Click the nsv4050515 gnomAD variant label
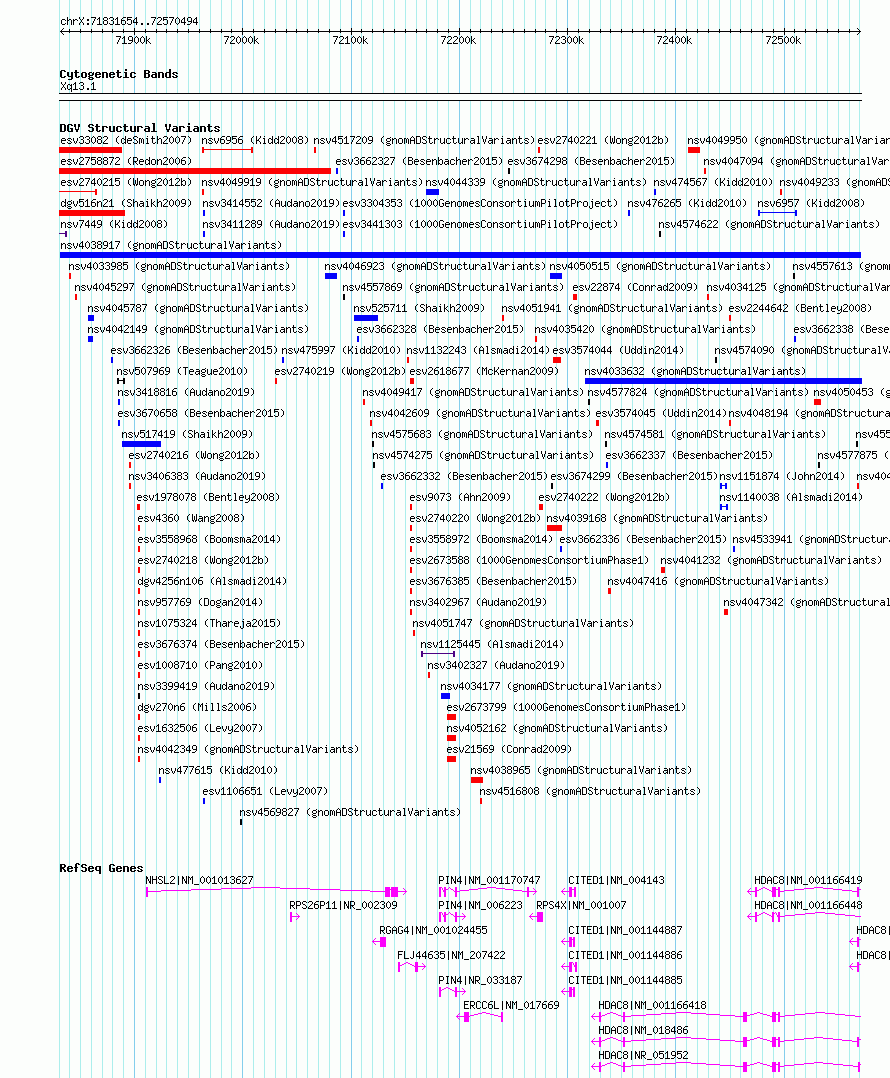The height and width of the screenshot is (1078, 890). coord(660,266)
